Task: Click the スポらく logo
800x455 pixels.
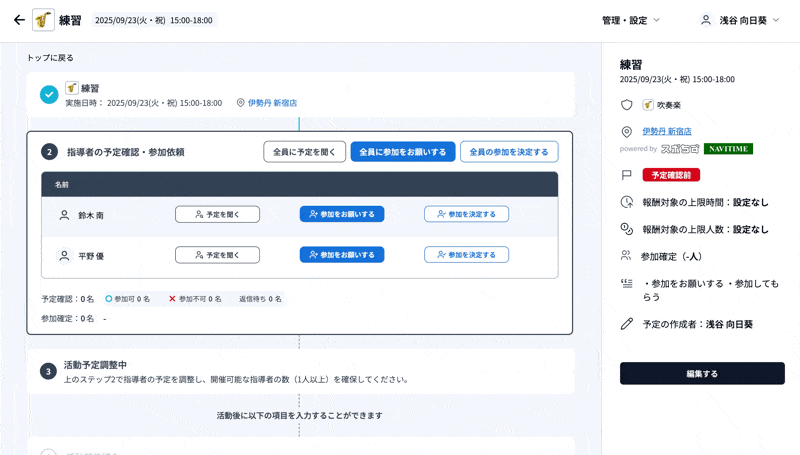Action: point(680,148)
